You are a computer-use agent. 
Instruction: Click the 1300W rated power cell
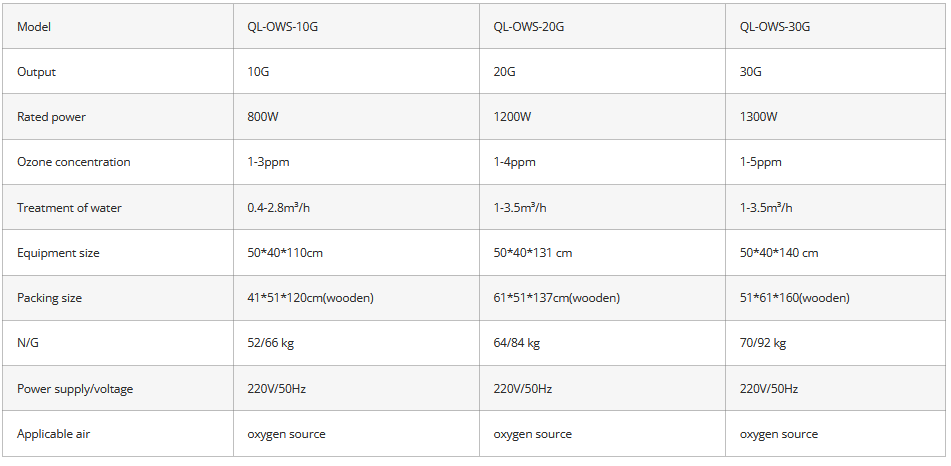pos(758,117)
